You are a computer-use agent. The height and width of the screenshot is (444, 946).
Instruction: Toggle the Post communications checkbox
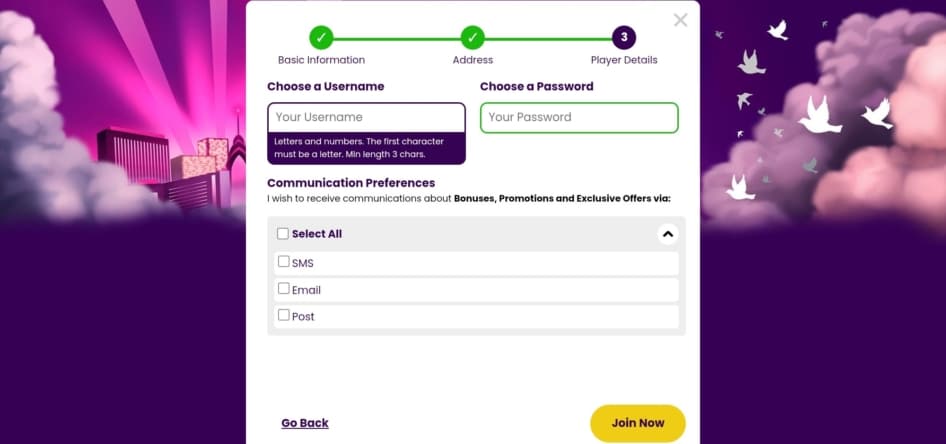click(x=284, y=315)
